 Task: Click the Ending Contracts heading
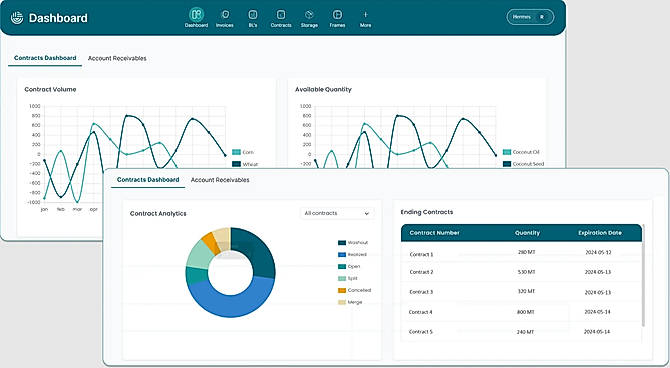[x=426, y=212]
